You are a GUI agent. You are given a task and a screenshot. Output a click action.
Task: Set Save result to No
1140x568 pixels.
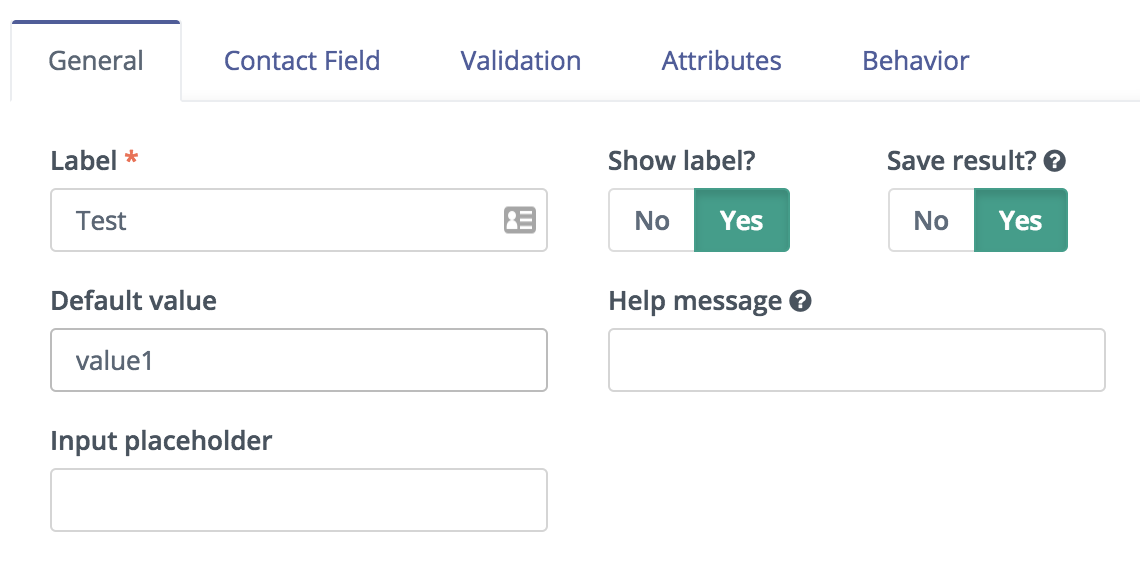[x=931, y=220]
